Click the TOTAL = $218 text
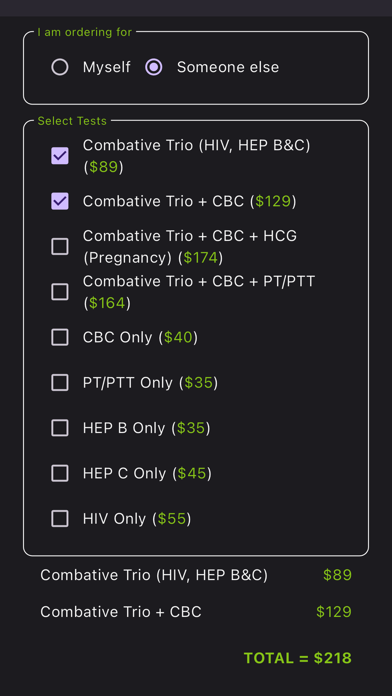 pos(297,658)
